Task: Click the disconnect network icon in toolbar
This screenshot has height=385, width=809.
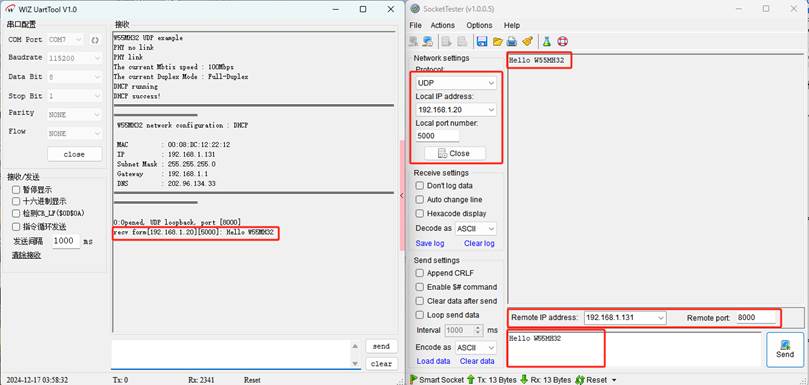Action: point(428,41)
